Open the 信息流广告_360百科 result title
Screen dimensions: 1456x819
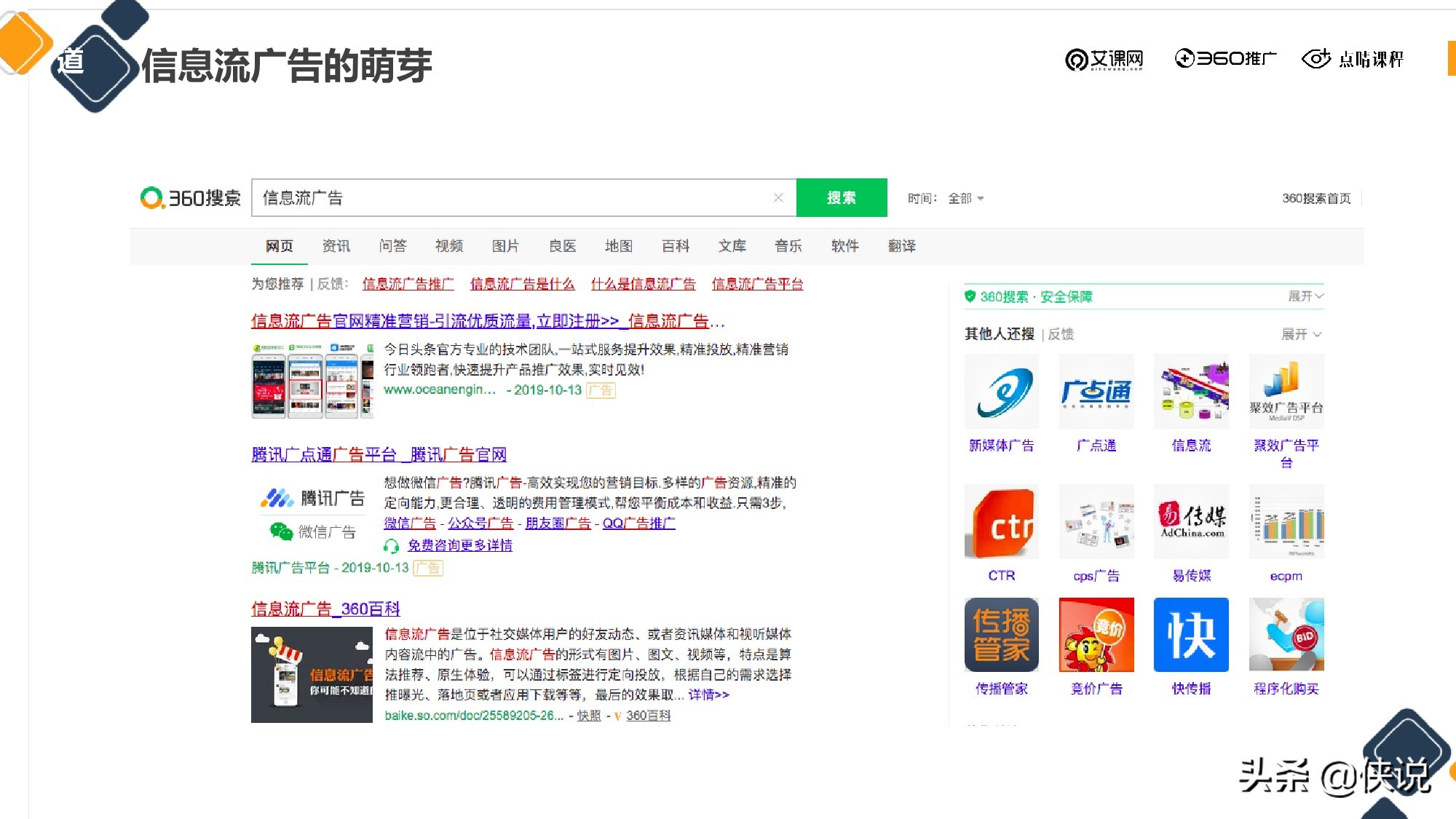326,609
